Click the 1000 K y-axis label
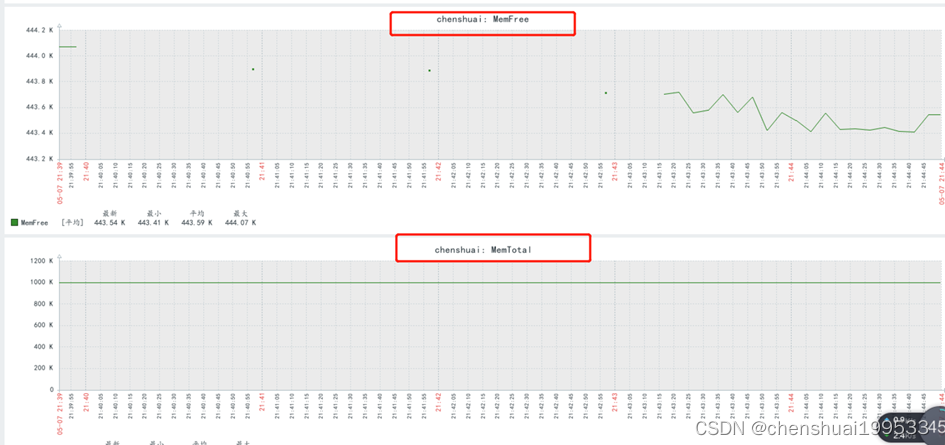Viewport: 945px width, 445px height. (x=43, y=282)
